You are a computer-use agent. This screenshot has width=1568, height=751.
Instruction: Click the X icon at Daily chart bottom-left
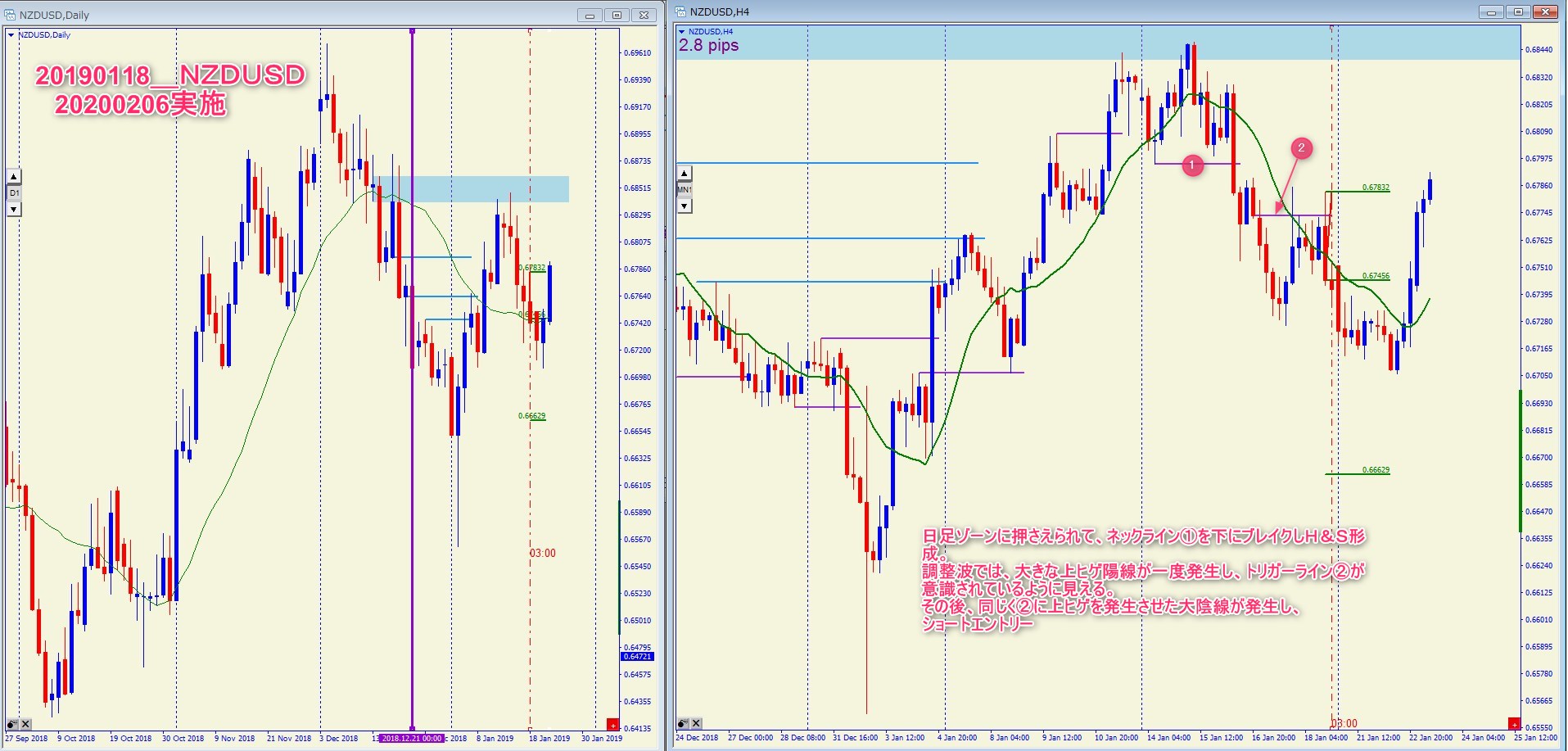coord(25,724)
